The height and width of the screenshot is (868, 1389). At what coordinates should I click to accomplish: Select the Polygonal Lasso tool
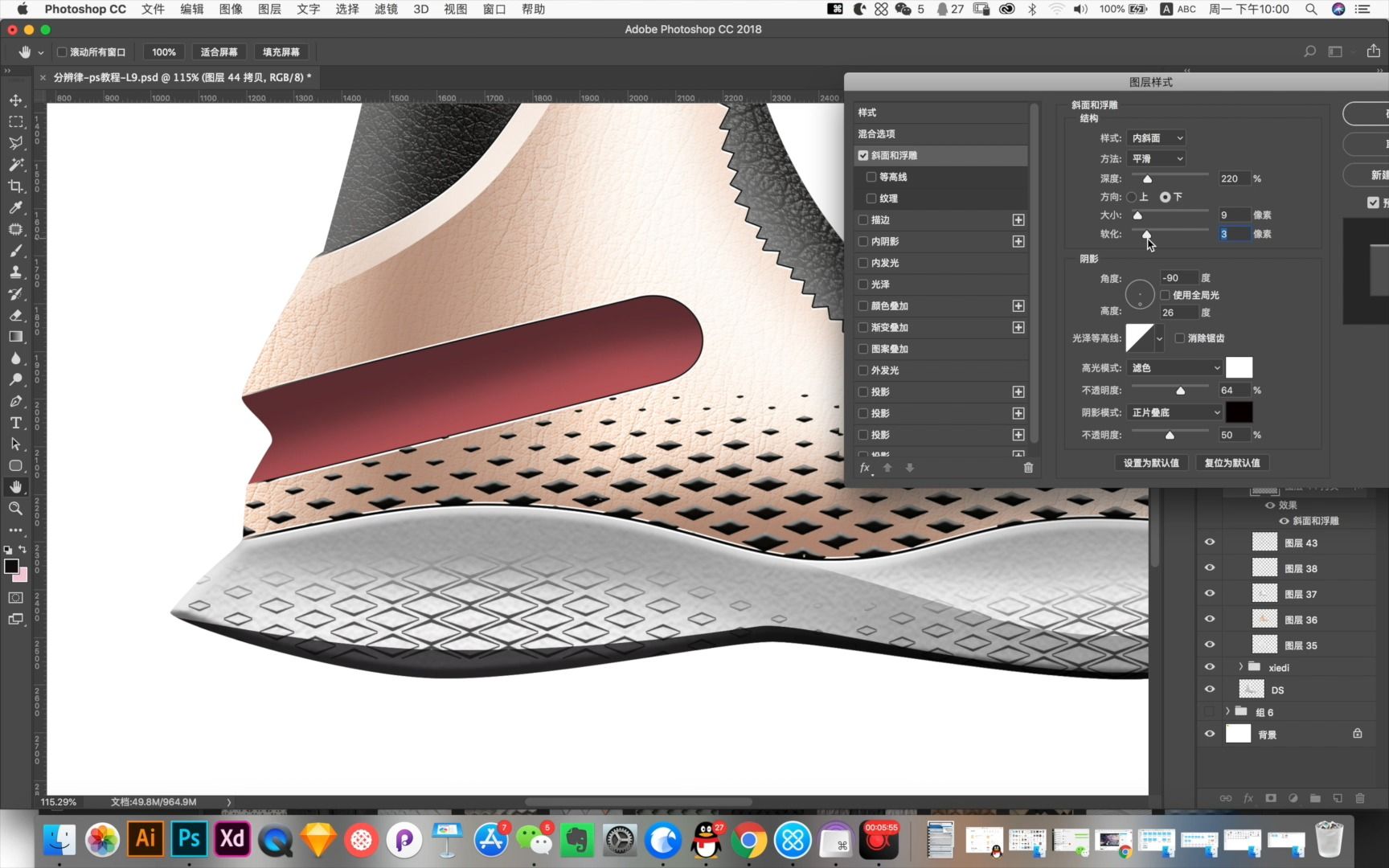pyautogui.click(x=15, y=143)
